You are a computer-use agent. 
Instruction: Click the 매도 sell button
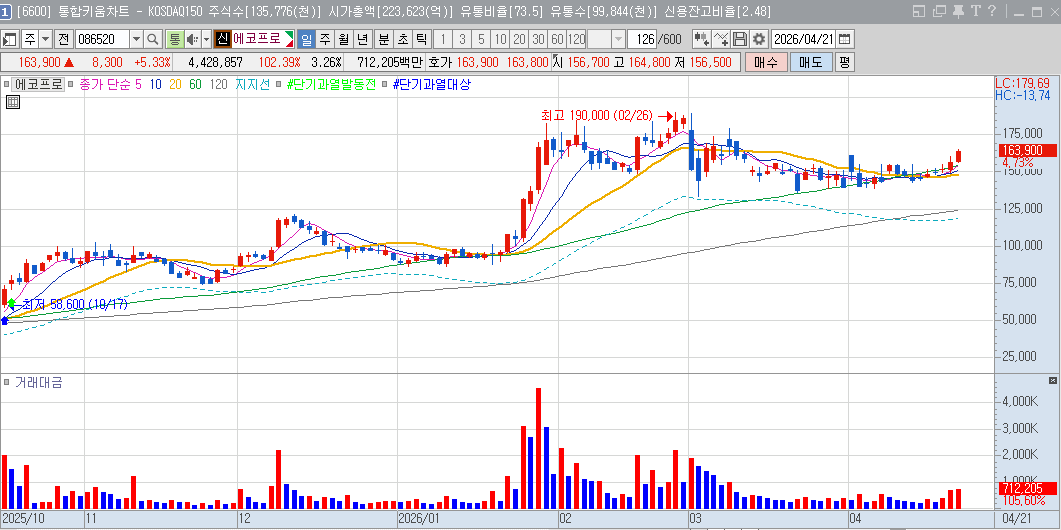click(x=811, y=62)
